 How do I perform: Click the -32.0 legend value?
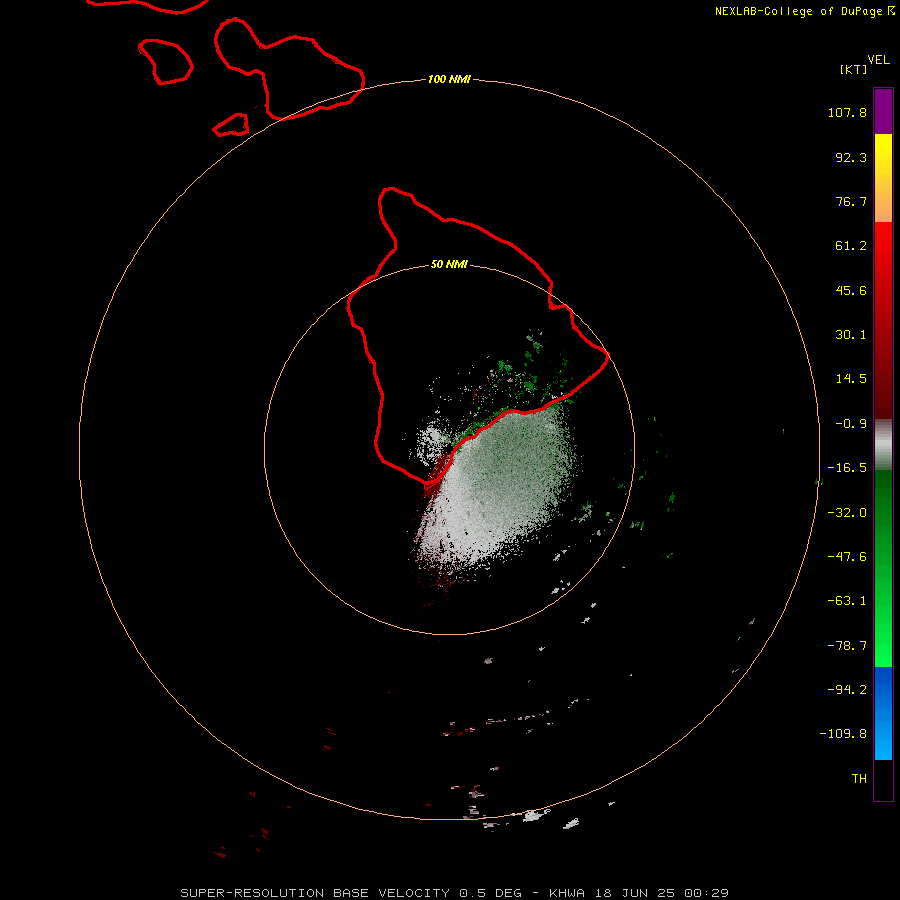pyautogui.click(x=847, y=513)
